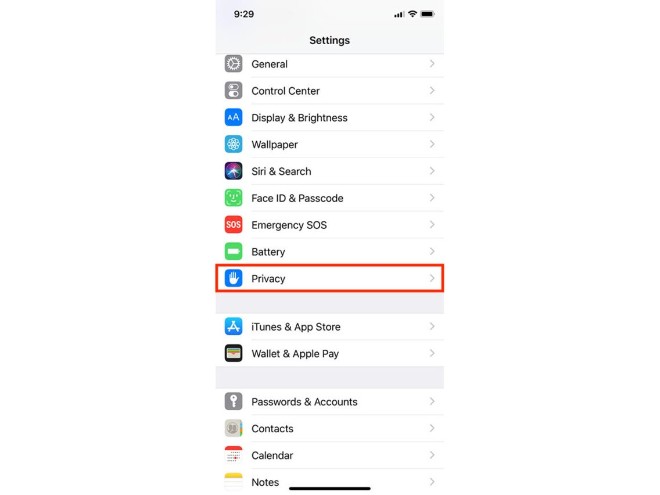This screenshot has width=660, height=495.
Task: Tap the Privacy hand icon
Action: pyautogui.click(x=233, y=278)
